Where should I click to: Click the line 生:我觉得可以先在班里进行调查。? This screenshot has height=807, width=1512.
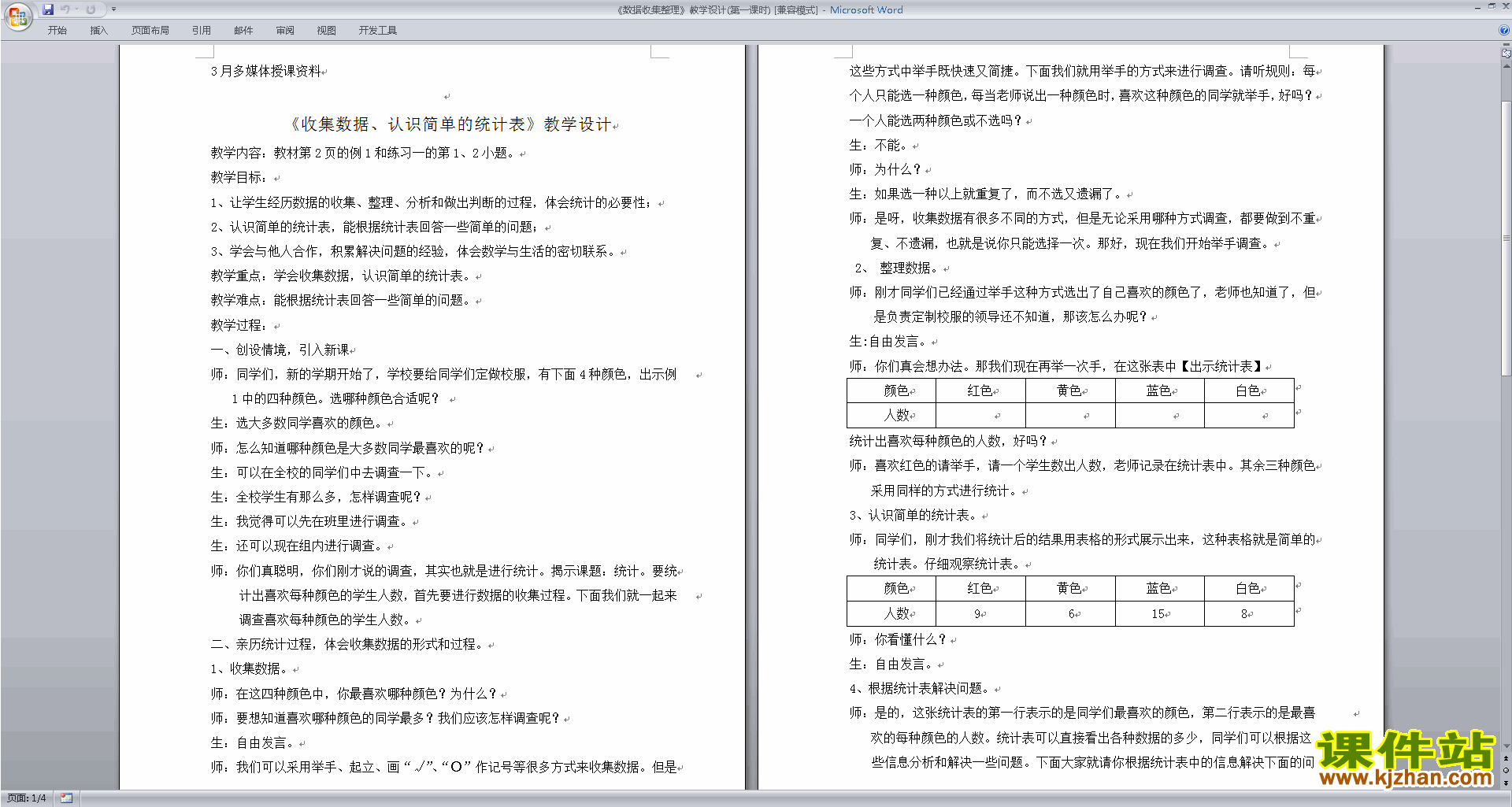click(x=309, y=521)
